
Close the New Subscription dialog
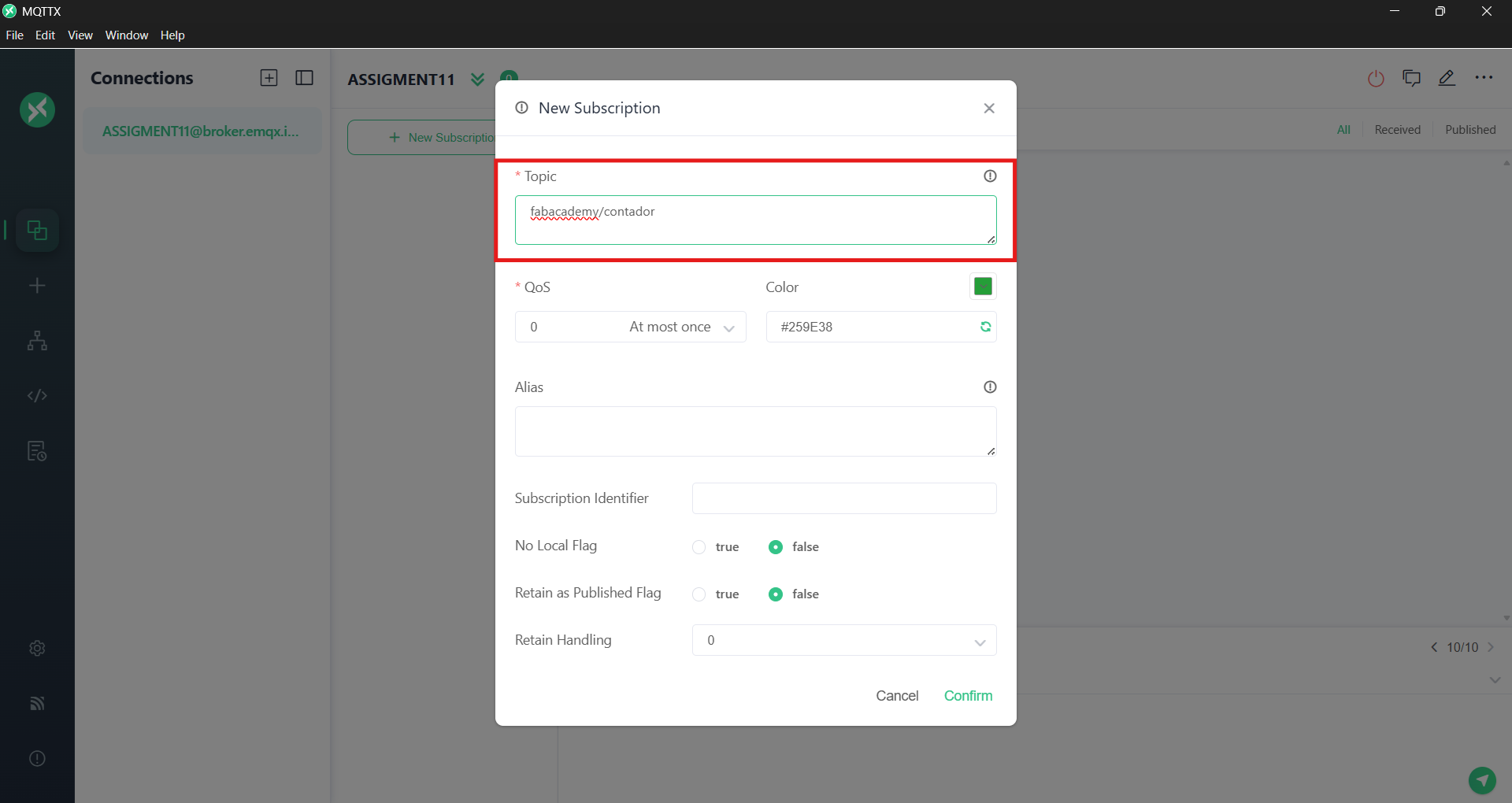coord(989,109)
